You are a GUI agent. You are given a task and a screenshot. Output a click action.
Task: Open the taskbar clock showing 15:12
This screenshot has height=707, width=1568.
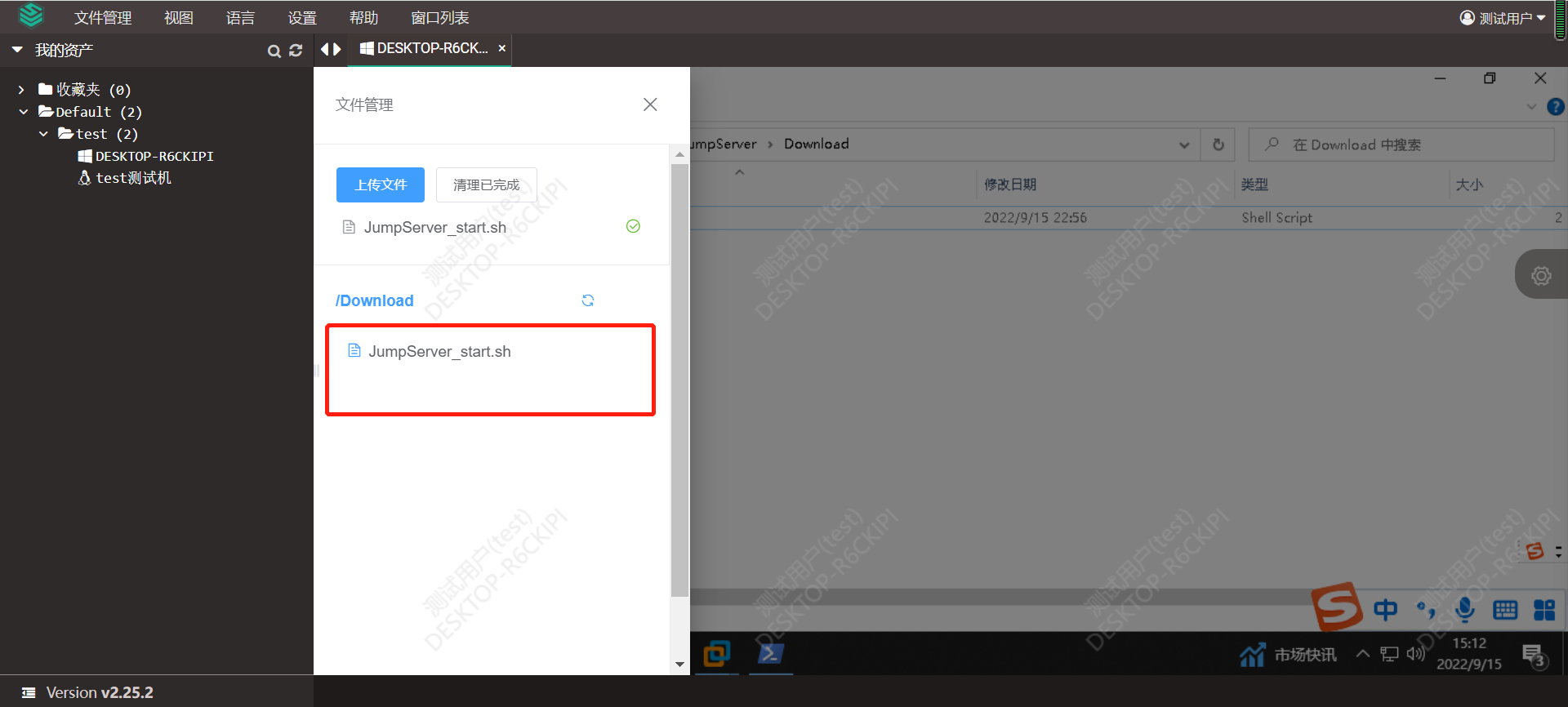coord(1469,654)
